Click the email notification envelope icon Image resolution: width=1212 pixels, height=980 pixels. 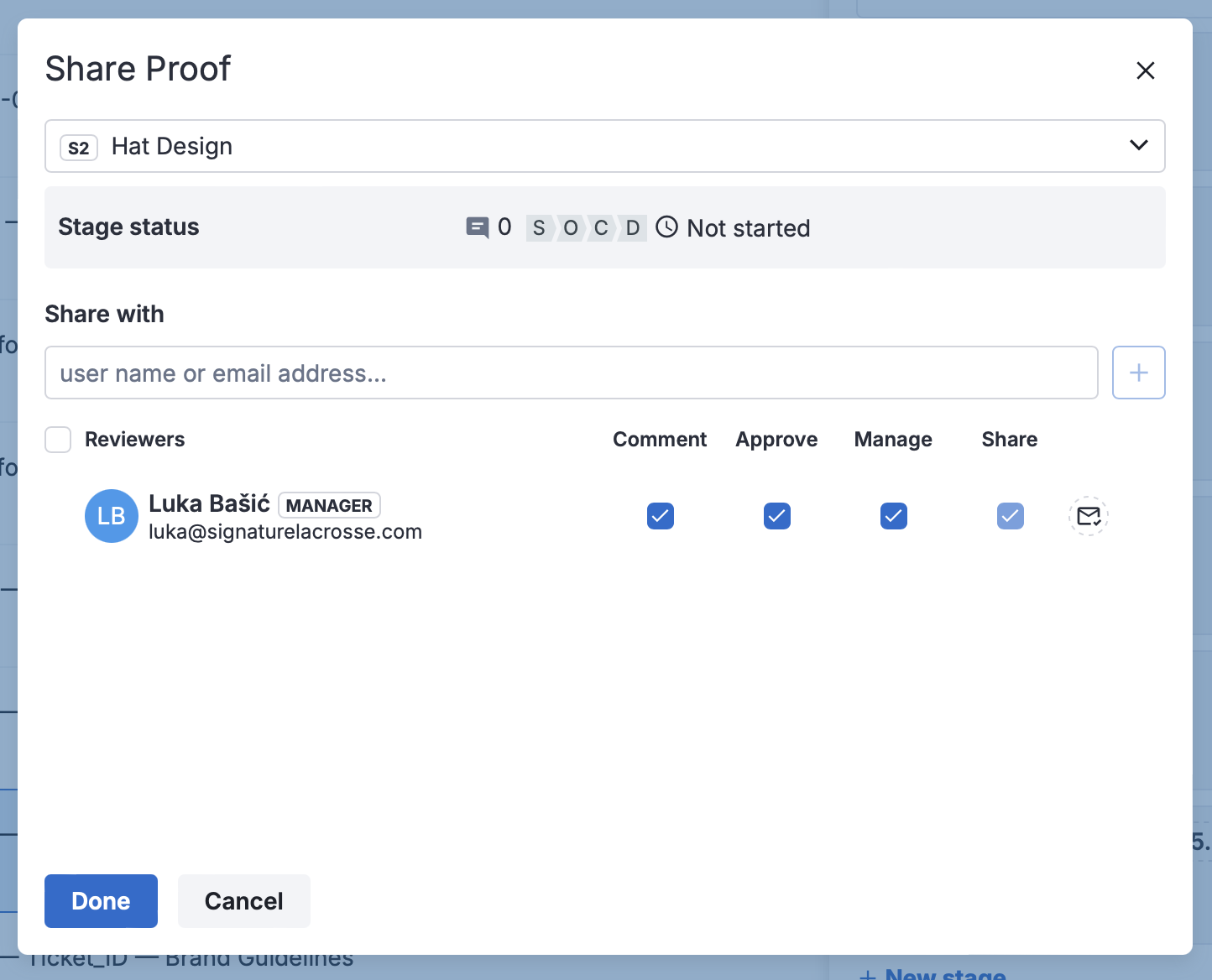[1089, 516]
